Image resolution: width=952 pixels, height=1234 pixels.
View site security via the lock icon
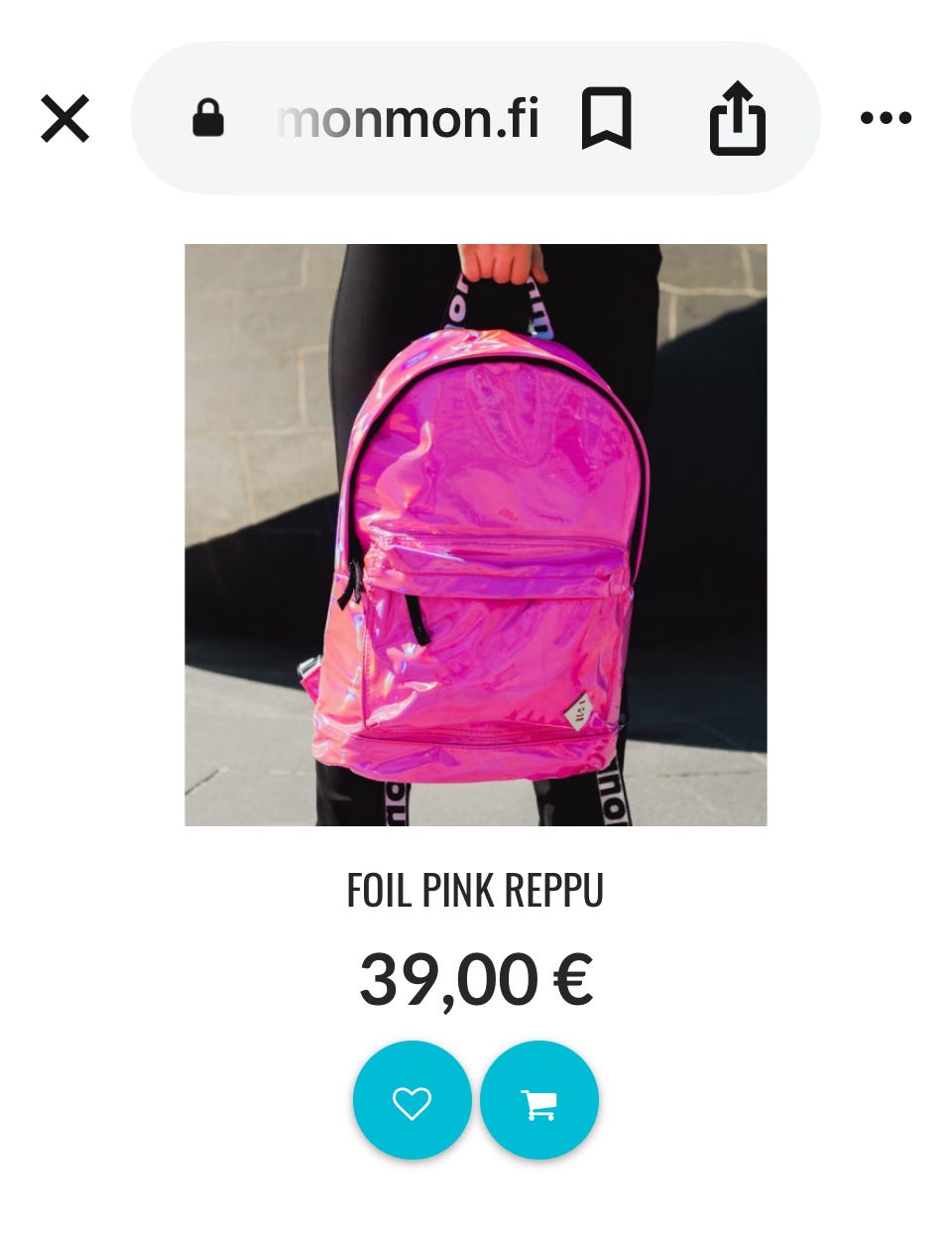207,118
